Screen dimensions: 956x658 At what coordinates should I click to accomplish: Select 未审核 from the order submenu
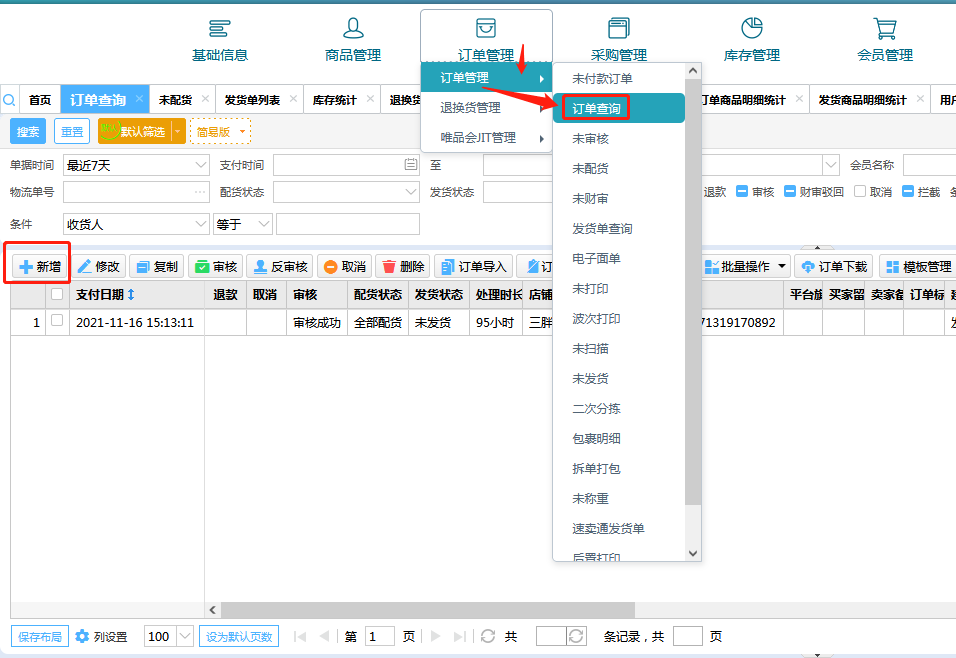tap(590, 139)
